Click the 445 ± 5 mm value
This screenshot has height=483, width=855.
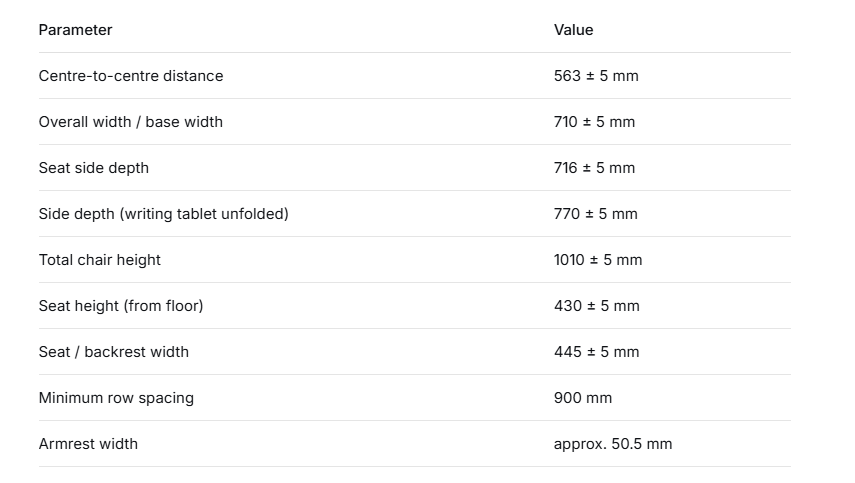[597, 352]
